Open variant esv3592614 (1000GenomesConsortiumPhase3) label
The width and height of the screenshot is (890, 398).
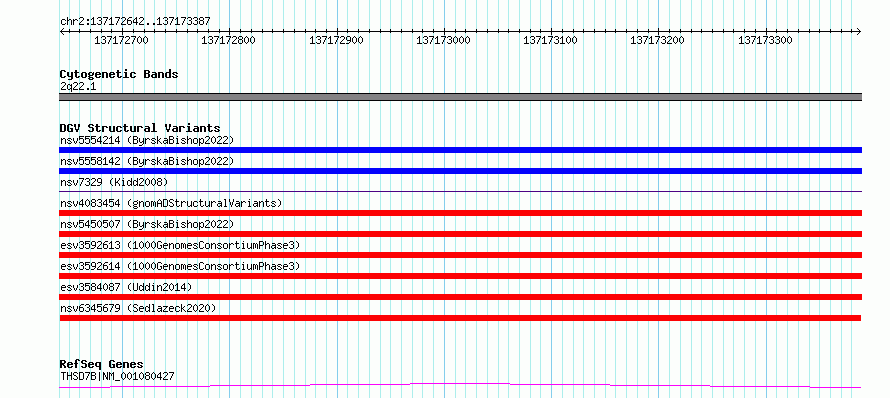[x=180, y=266]
